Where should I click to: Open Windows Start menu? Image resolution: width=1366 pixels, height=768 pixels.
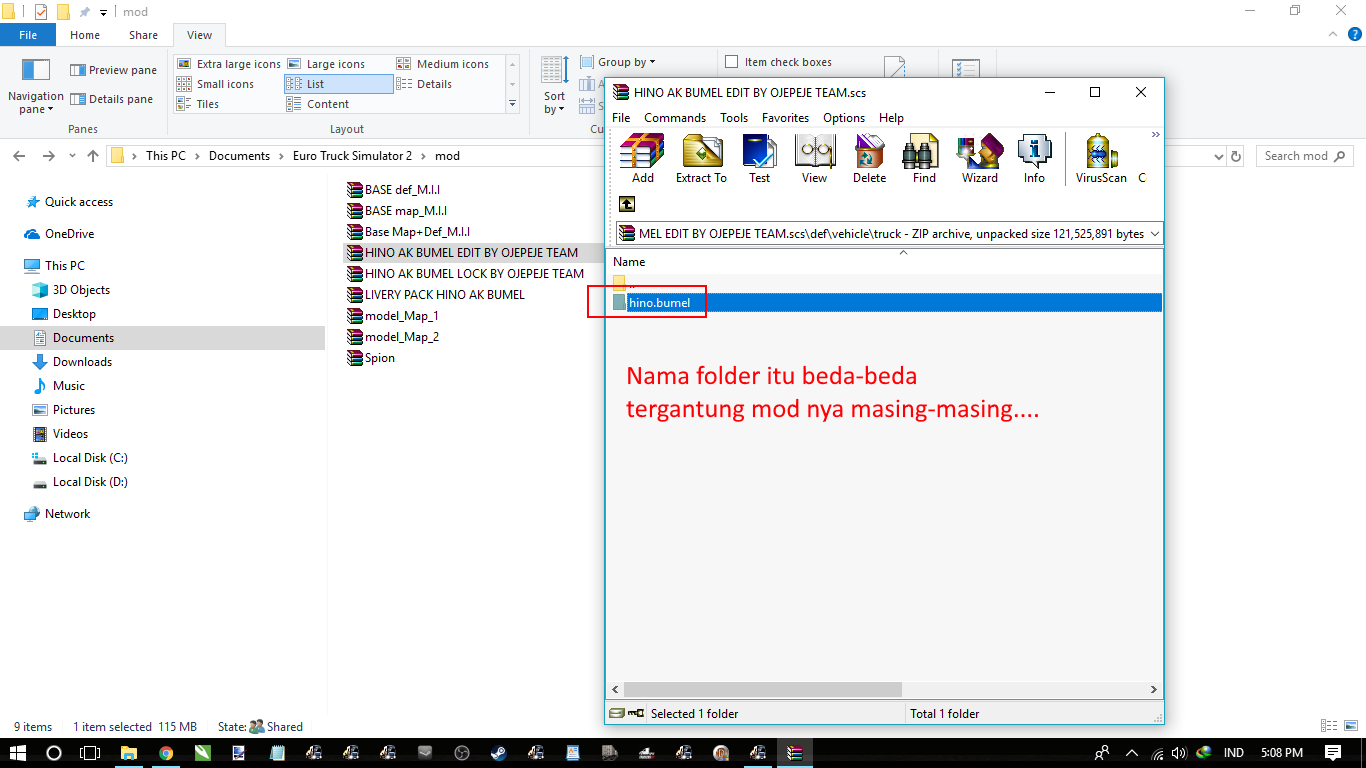coord(17,752)
